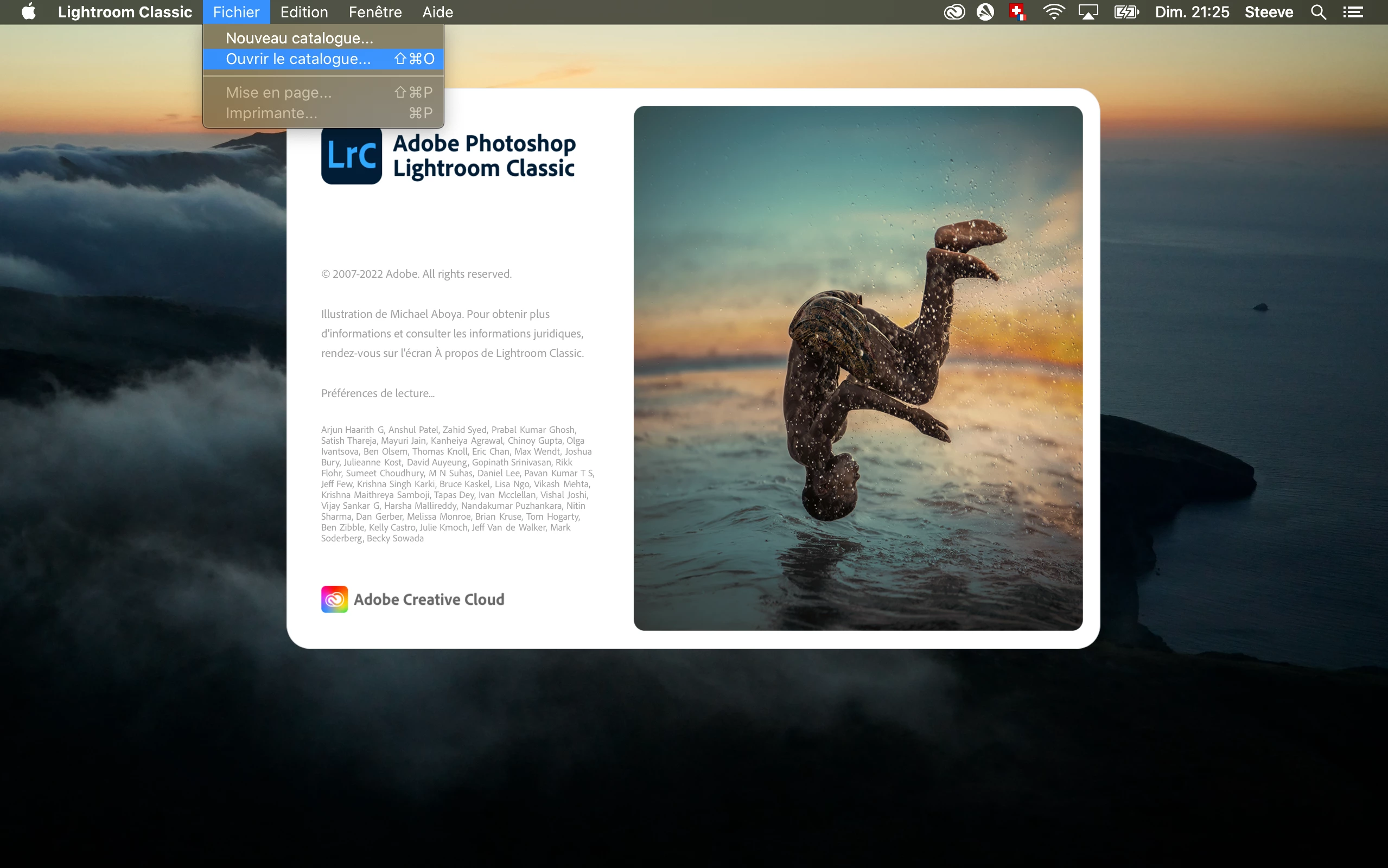Image resolution: width=1388 pixels, height=868 pixels.
Task: Open the Creative Cloud menu bar icon
Action: (954, 12)
